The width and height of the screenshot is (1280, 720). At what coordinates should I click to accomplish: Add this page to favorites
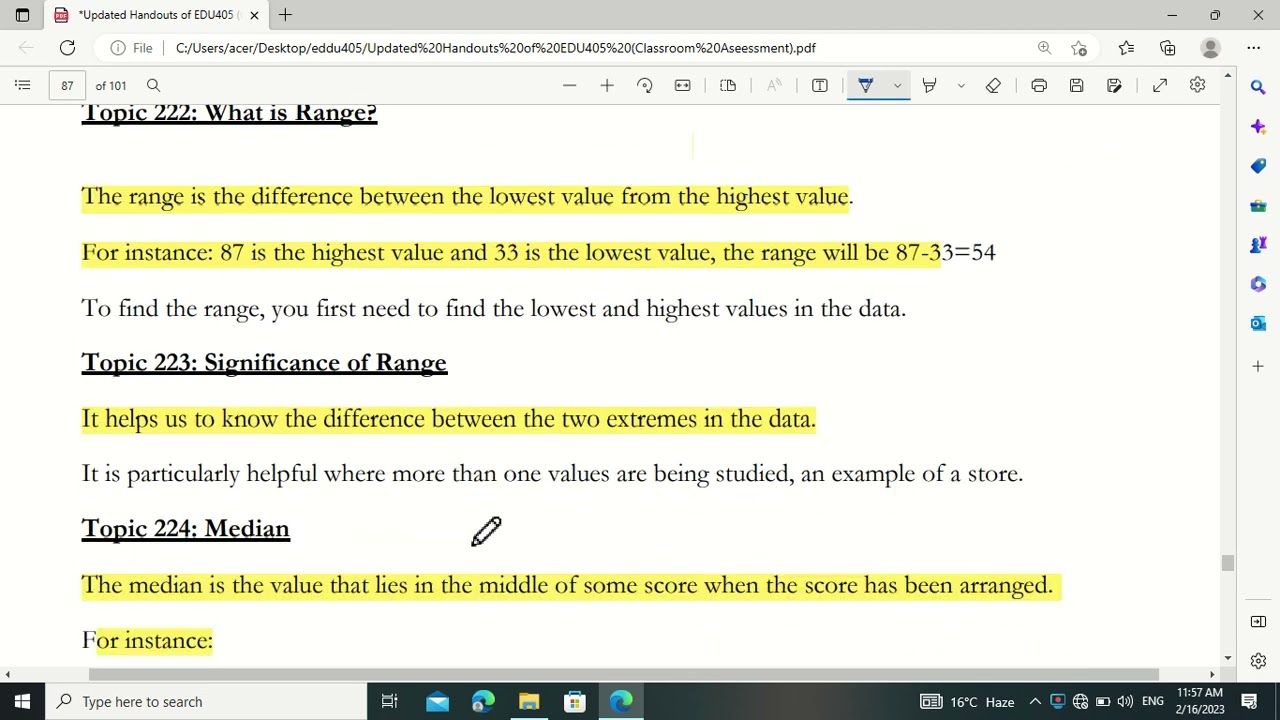1079,47
